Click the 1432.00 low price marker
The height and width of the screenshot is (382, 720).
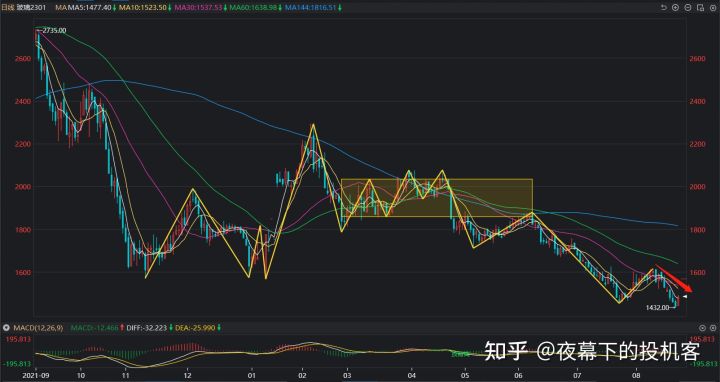pyautogui.click(x=658, y=308)
